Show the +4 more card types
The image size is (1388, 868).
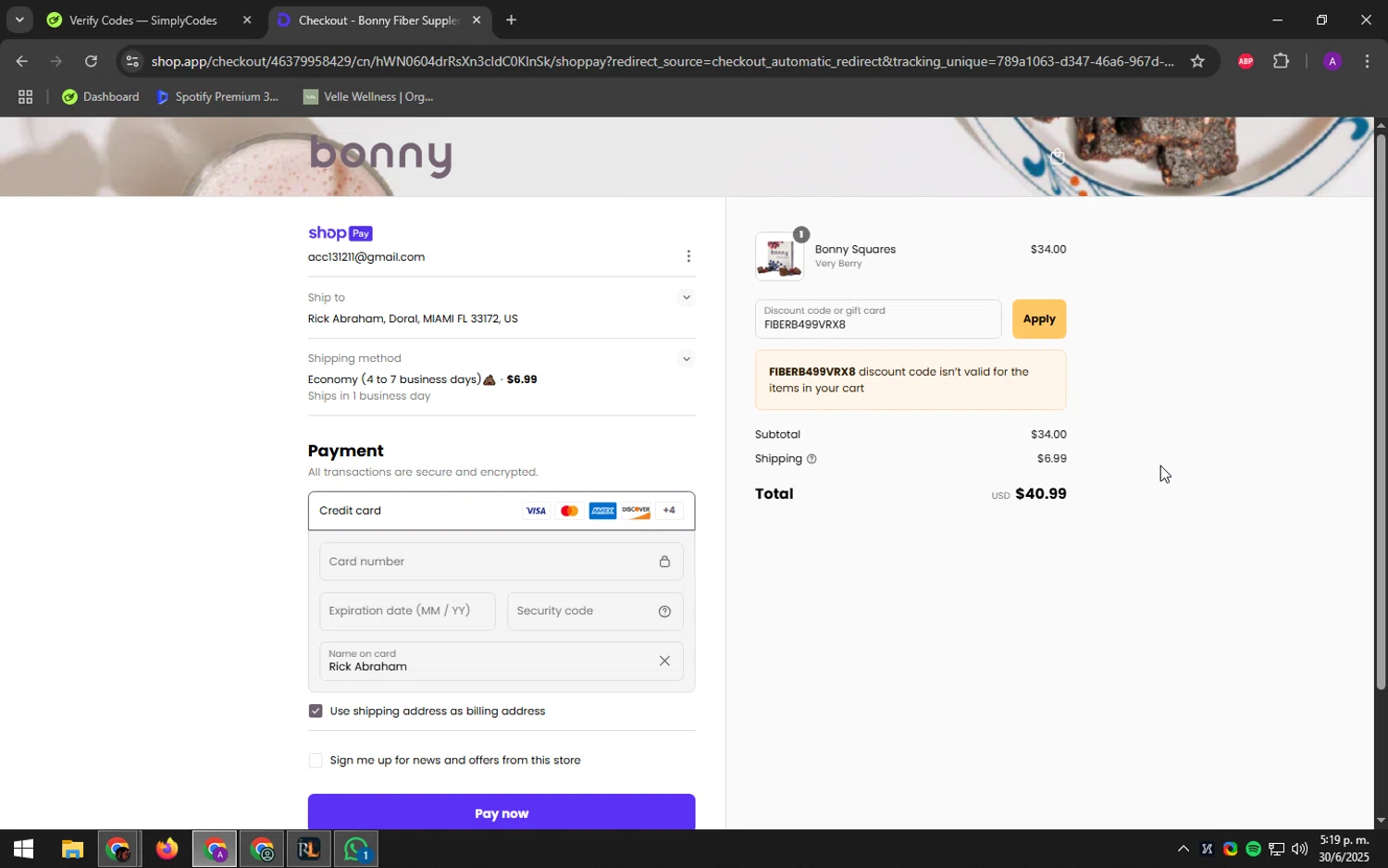pos(669,511)
